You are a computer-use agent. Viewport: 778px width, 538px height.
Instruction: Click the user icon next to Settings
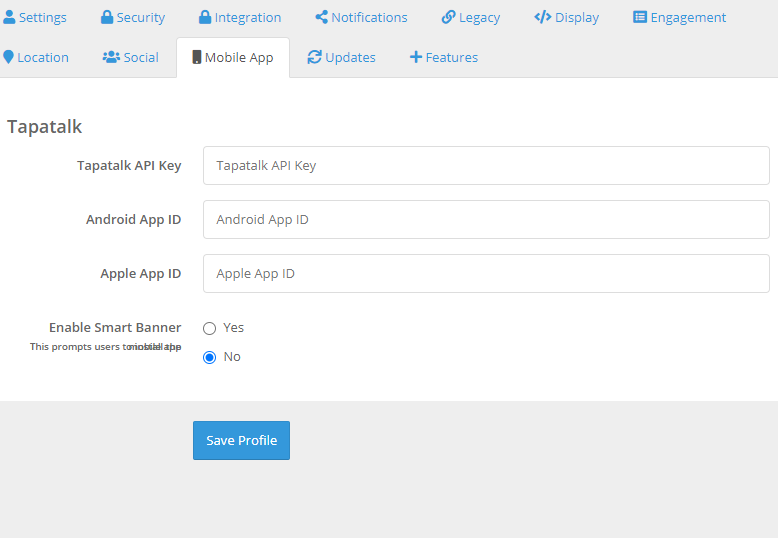[x=9, y=17]
